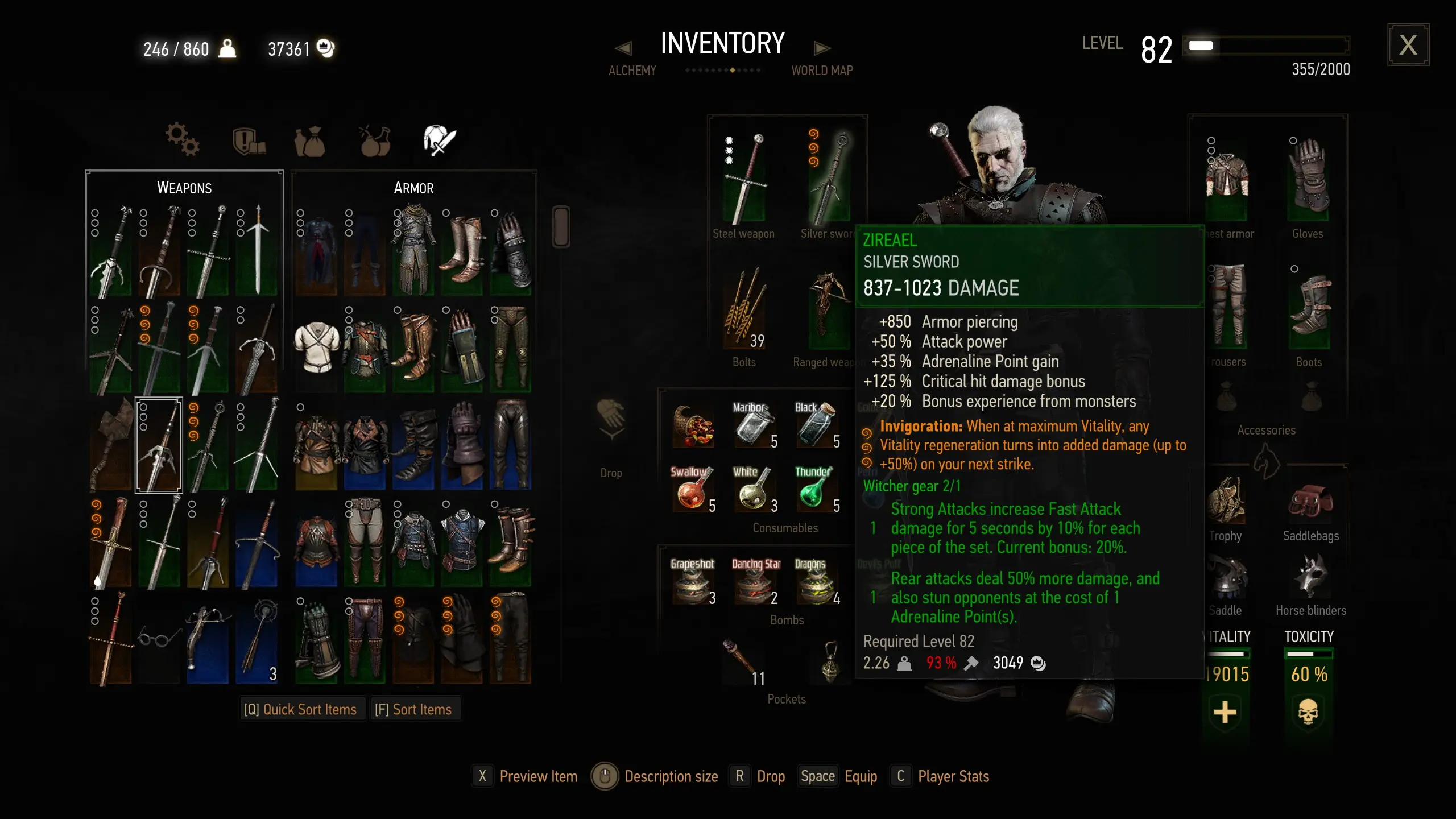This screenshot has height=819, width=1456.
Task: Select the food and potions filter icon
Action: coord(375,140)
